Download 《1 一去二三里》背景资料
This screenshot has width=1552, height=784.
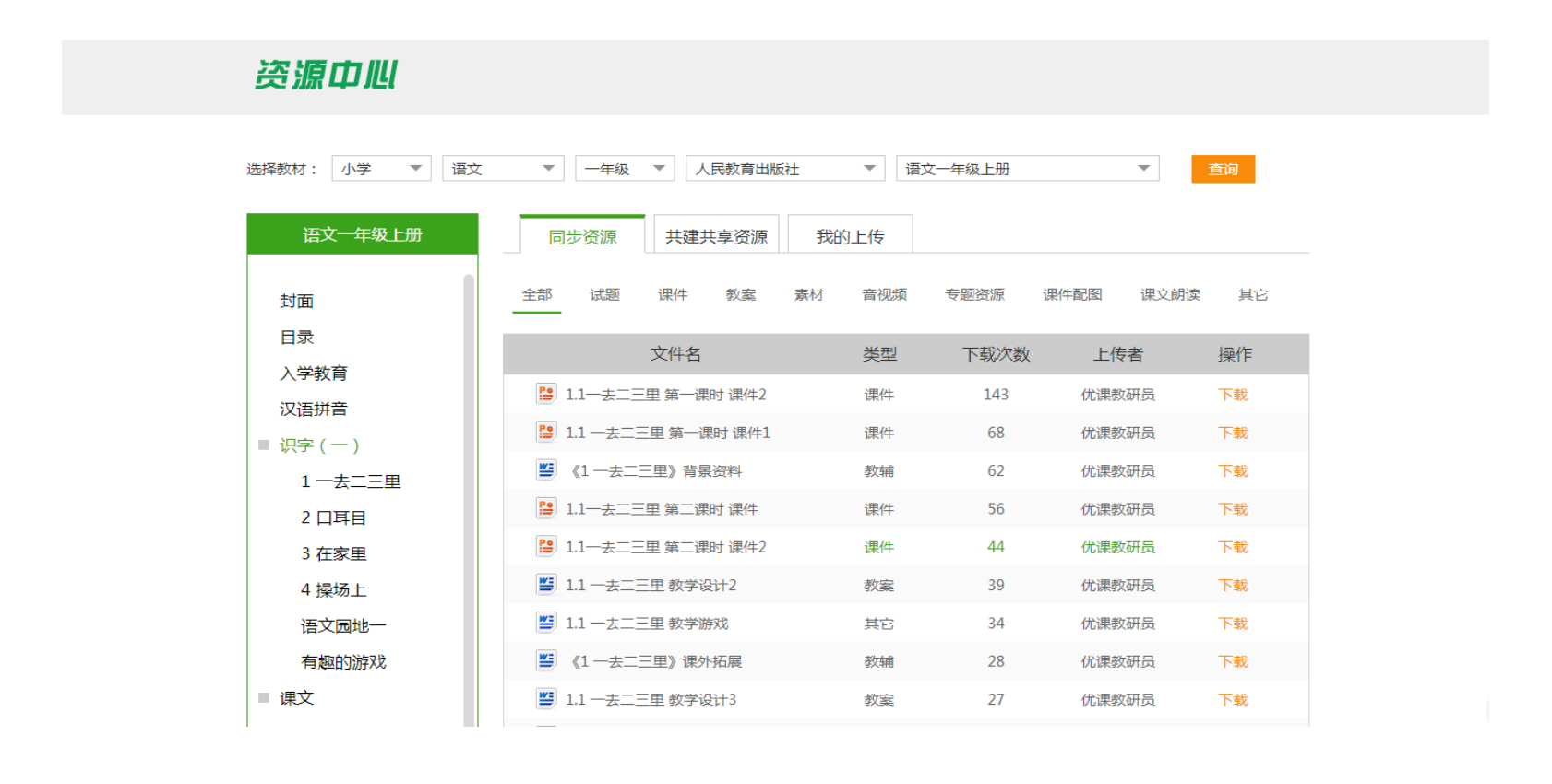pos(1233,471)
